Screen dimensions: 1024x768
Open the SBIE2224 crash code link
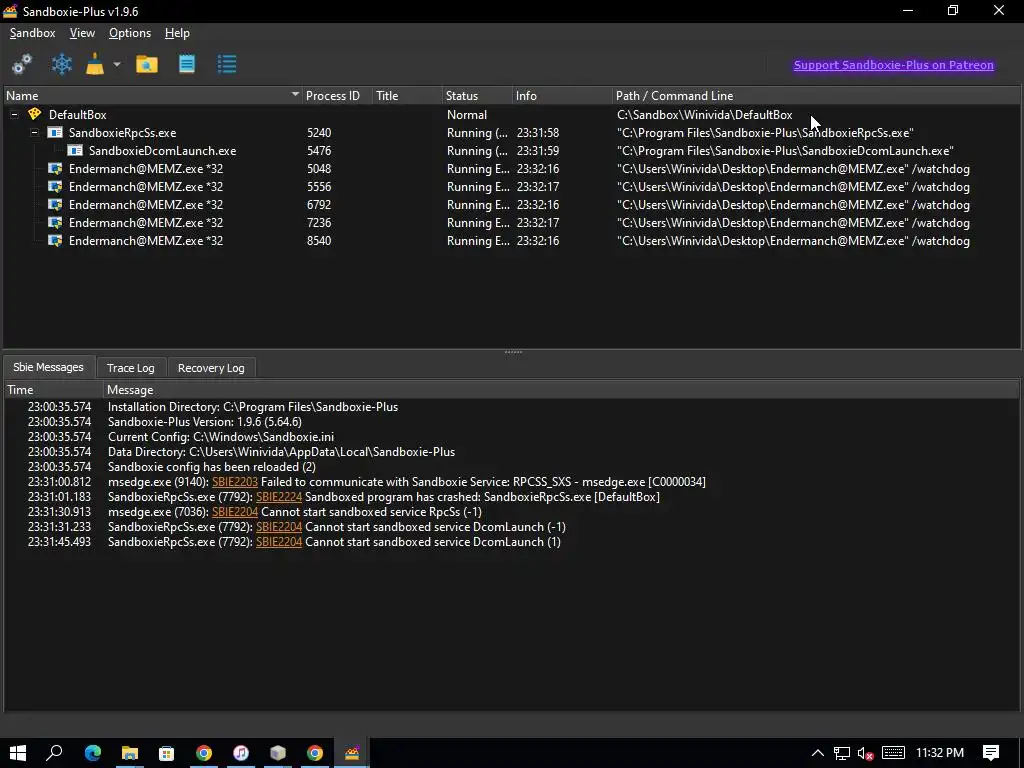click(279, 497)
